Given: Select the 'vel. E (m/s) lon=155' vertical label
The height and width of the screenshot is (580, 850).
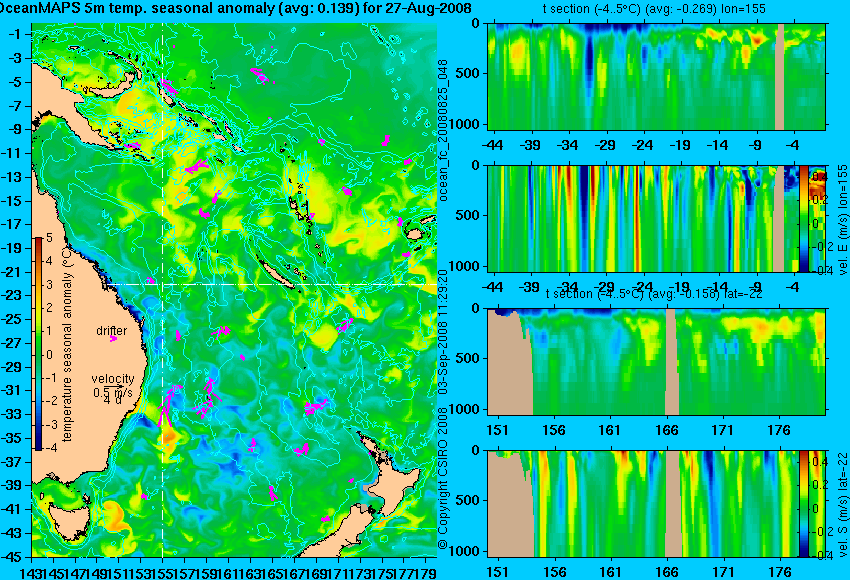Looking at the screenshot, I should pos(842,220).
